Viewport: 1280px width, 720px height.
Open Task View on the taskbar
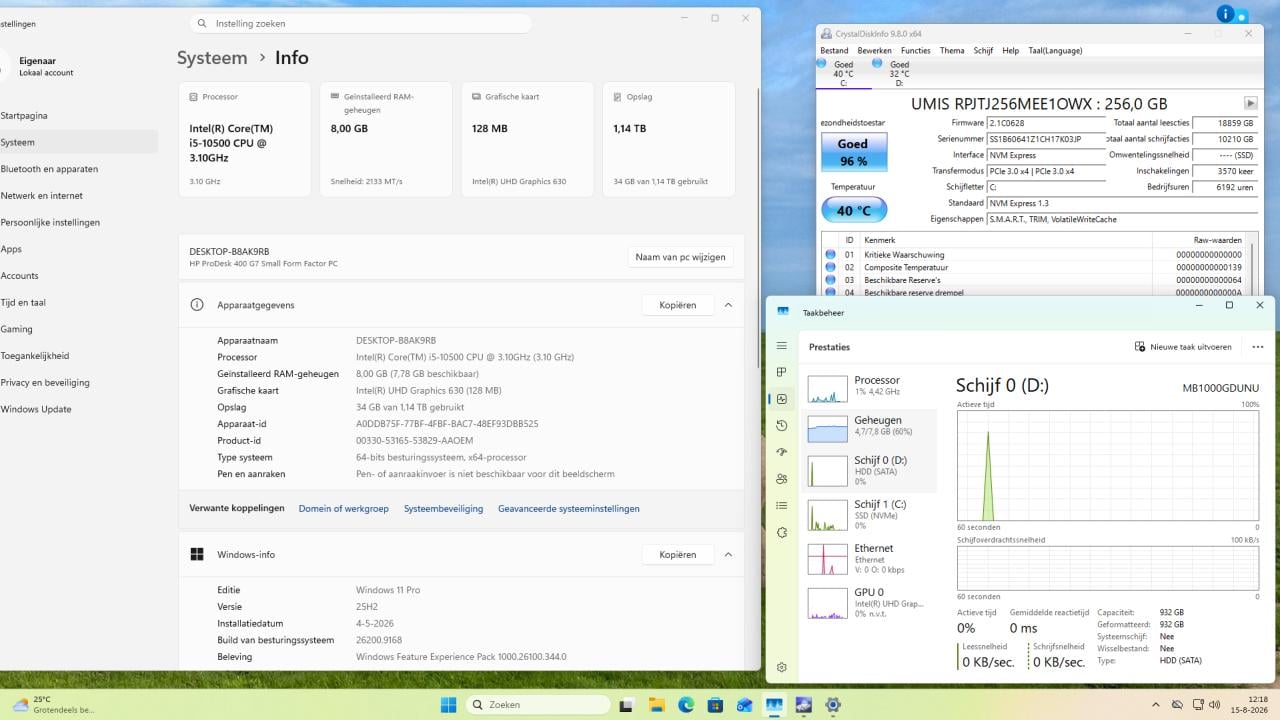[629, 705]
